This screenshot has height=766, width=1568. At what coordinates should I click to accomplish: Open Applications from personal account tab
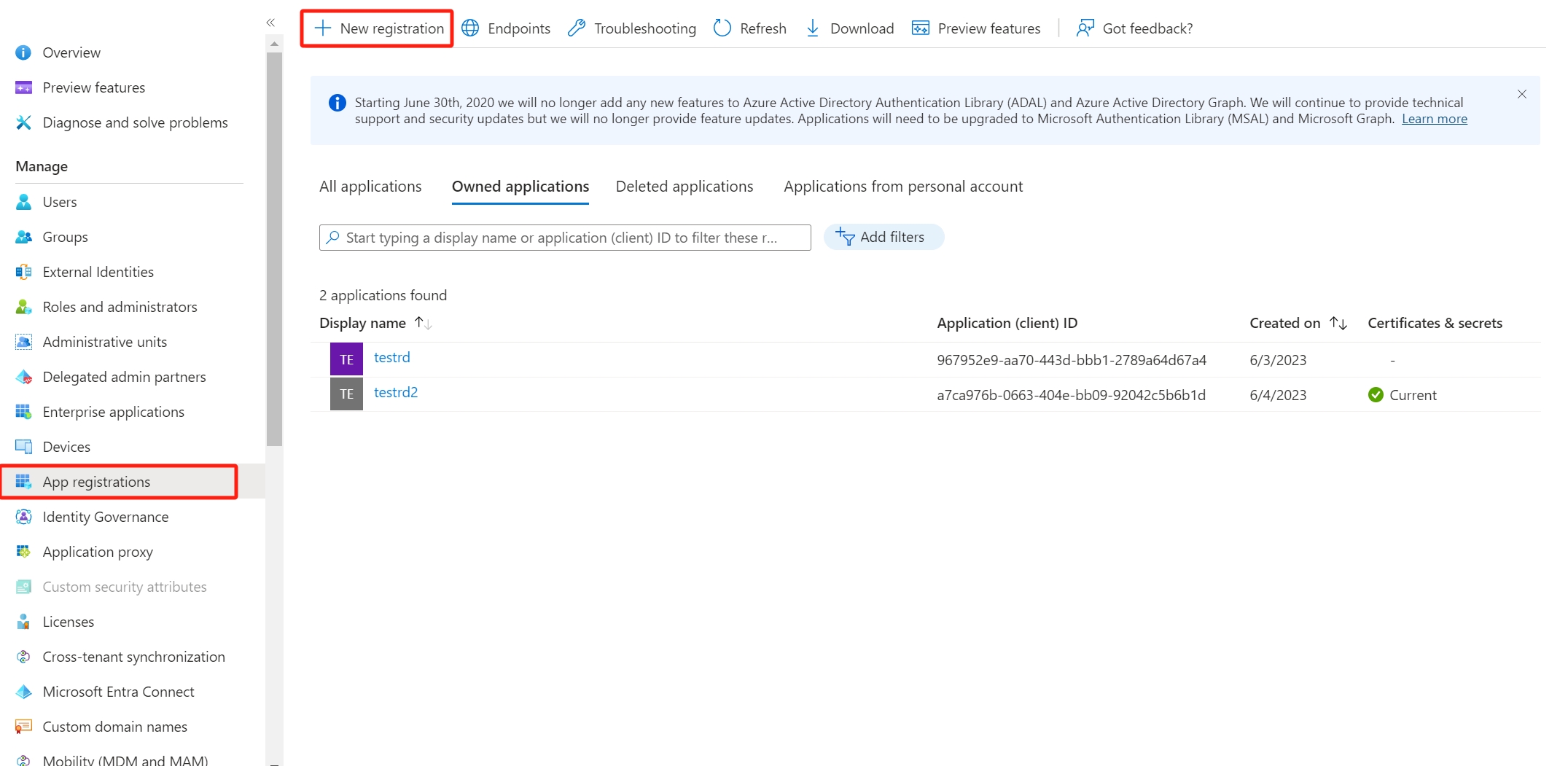[903, 187]
